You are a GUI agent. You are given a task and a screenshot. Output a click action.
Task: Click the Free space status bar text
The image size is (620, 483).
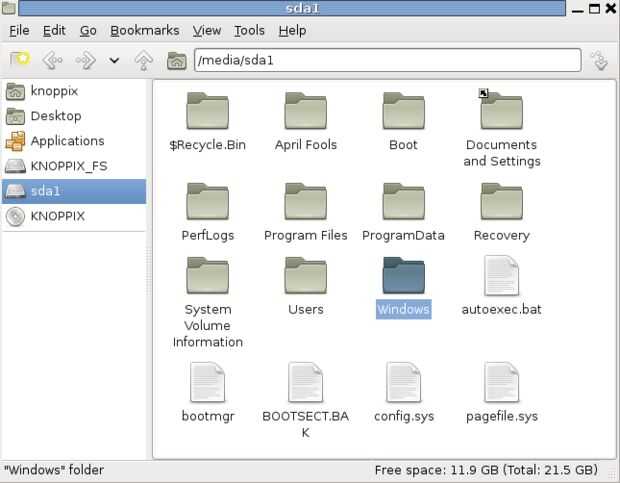pyautogui.click(x=486, y=470)
